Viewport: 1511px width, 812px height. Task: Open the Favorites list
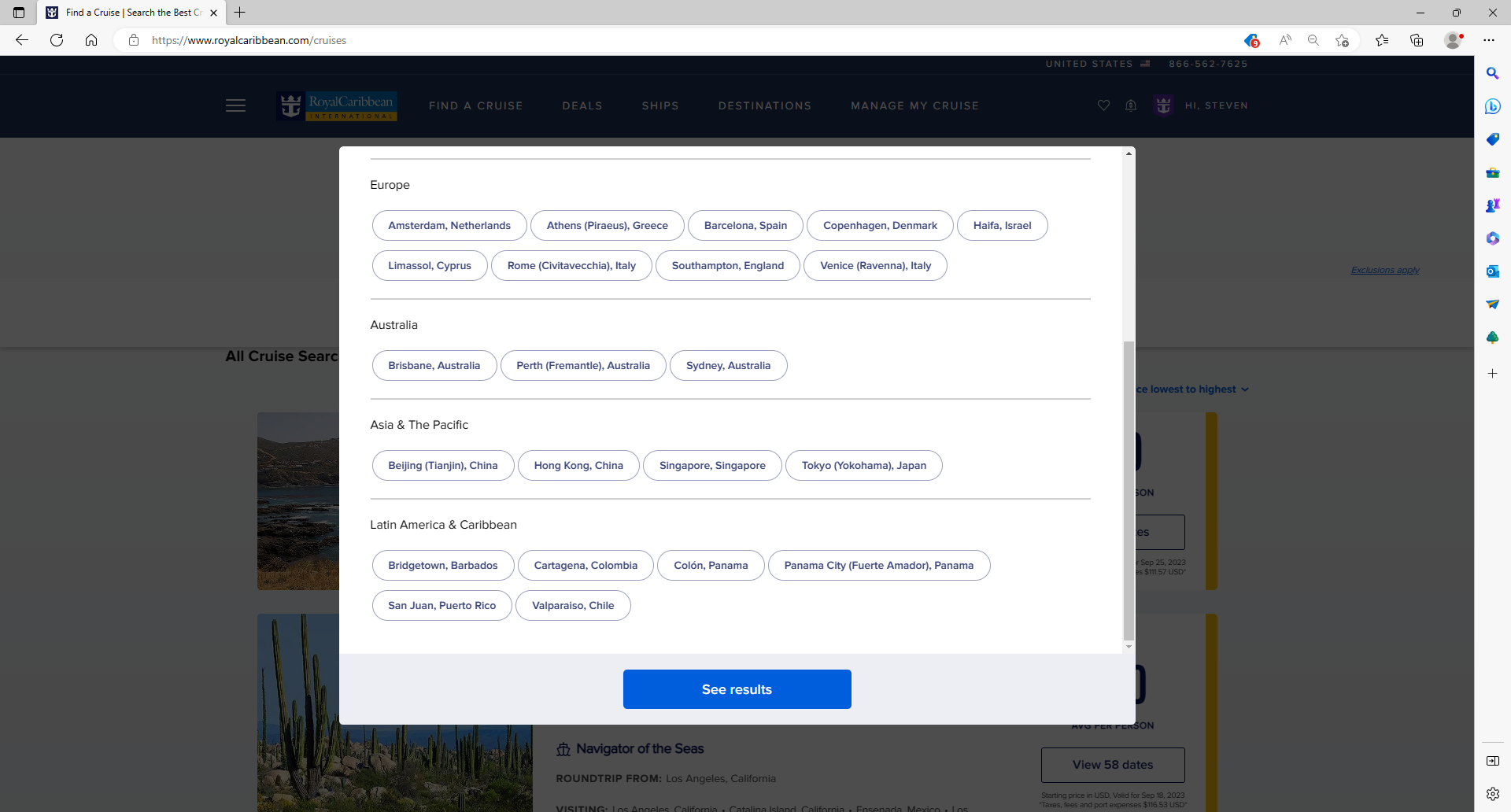(x=1382, y=40)
